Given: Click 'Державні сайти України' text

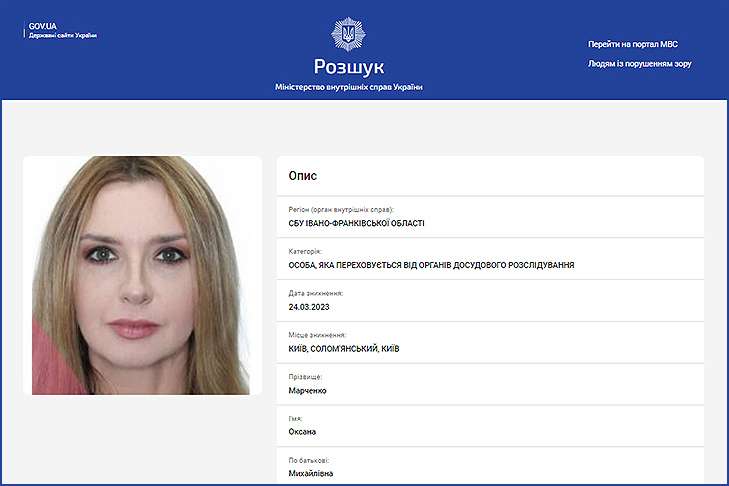Looking at the screenshot, I should pos(62,36).
